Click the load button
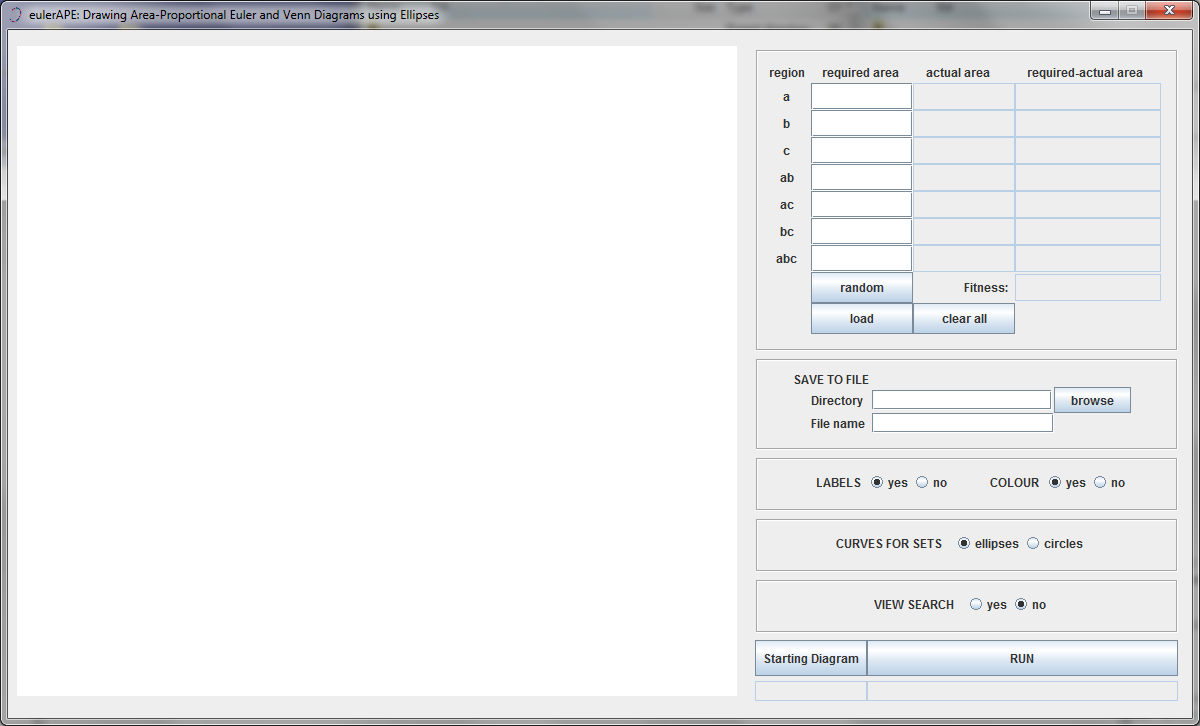Viewport: 1200px width, 726px height. click(x=862, y=319)
